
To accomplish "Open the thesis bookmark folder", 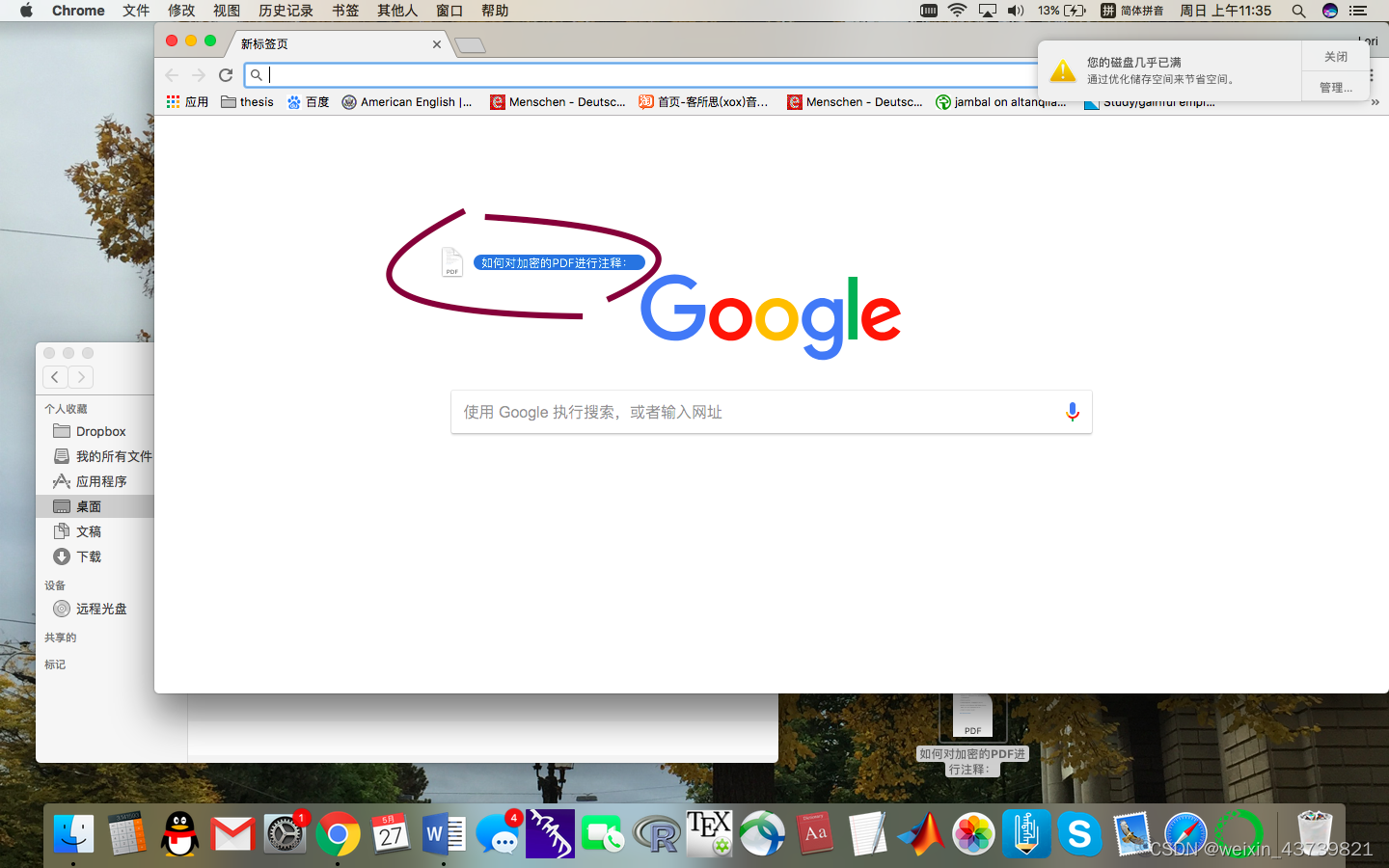I will (x=247, y=101).
